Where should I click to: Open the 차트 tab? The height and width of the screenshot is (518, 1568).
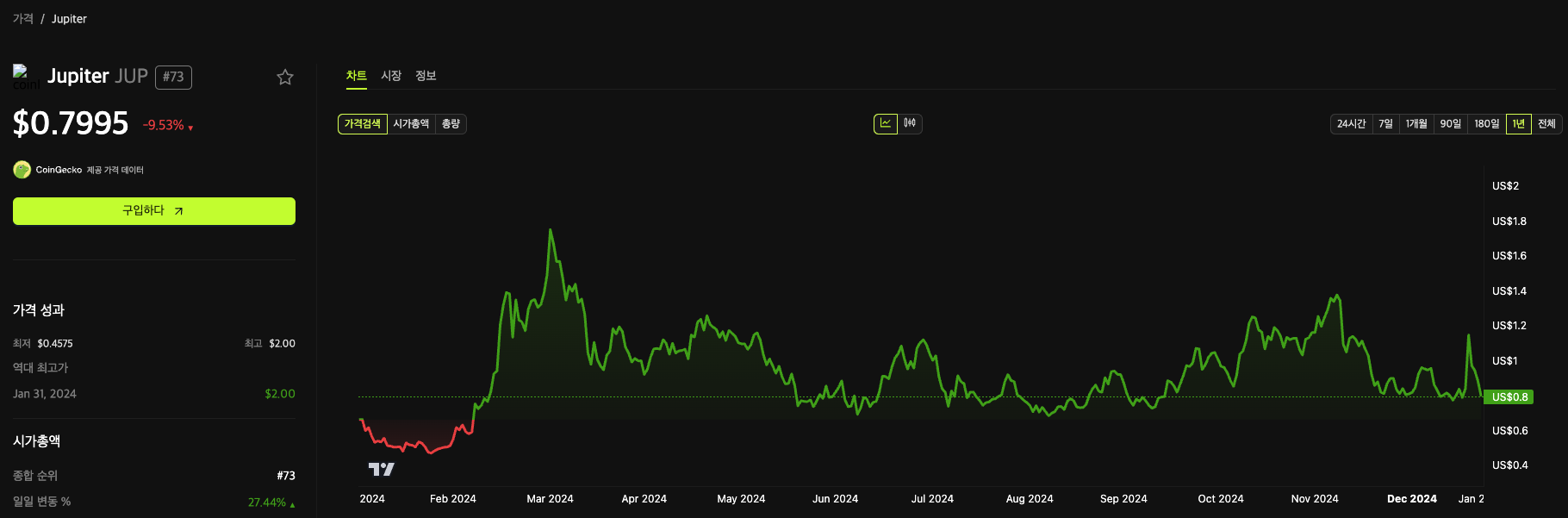coord(357,76)
